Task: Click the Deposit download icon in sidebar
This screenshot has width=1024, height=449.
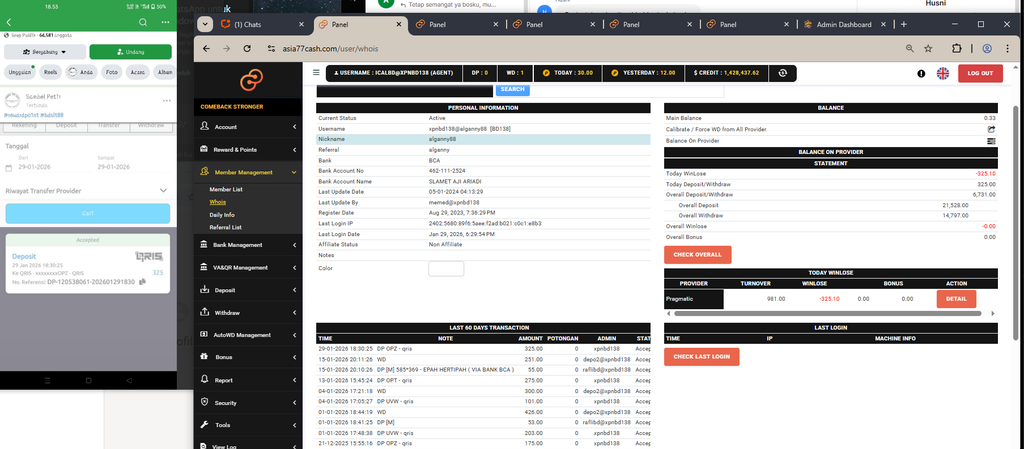Action: [204, 290]
